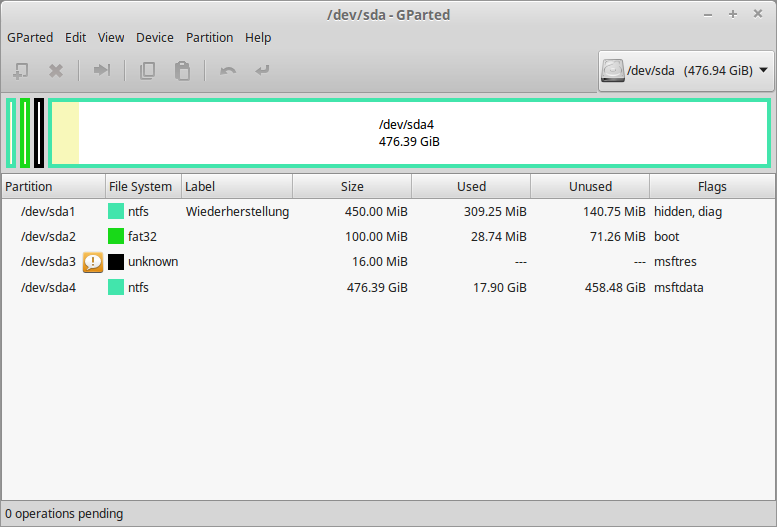
Task: Click the Resize/Move toolbar icon
Action: point(102,70)
